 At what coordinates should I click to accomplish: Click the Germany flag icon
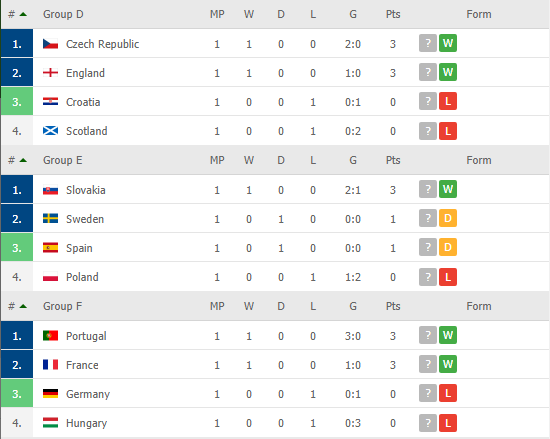pos(50,393)
